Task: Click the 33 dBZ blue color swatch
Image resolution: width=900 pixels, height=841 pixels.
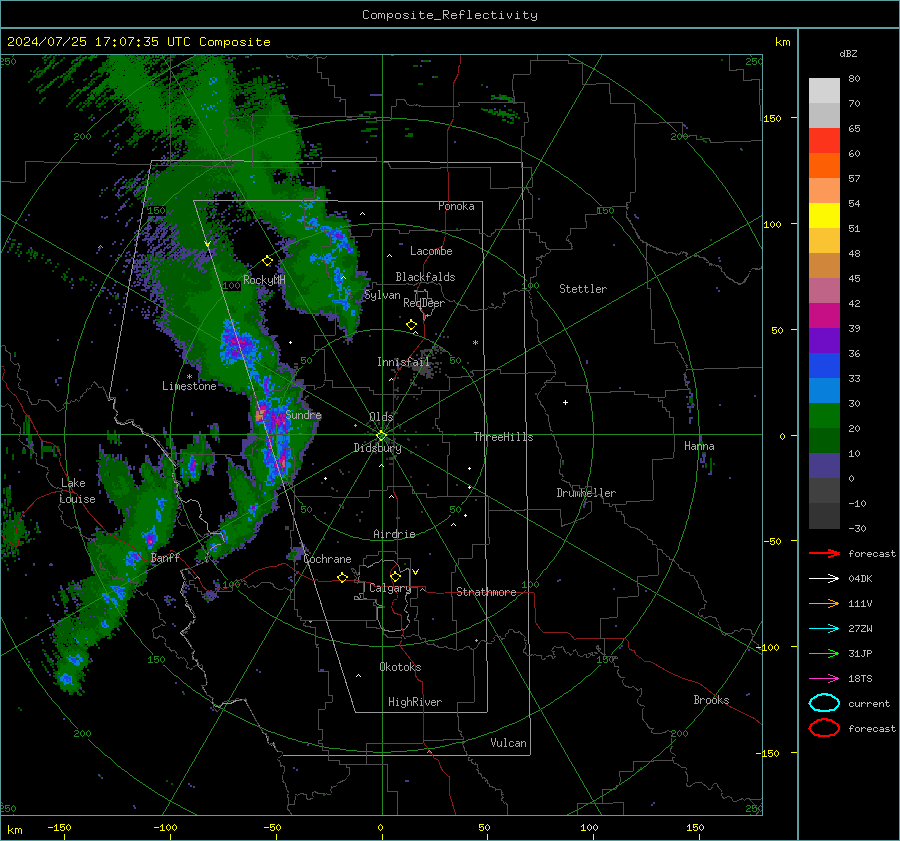Action: pyautogui.click(x=824, y=365)
